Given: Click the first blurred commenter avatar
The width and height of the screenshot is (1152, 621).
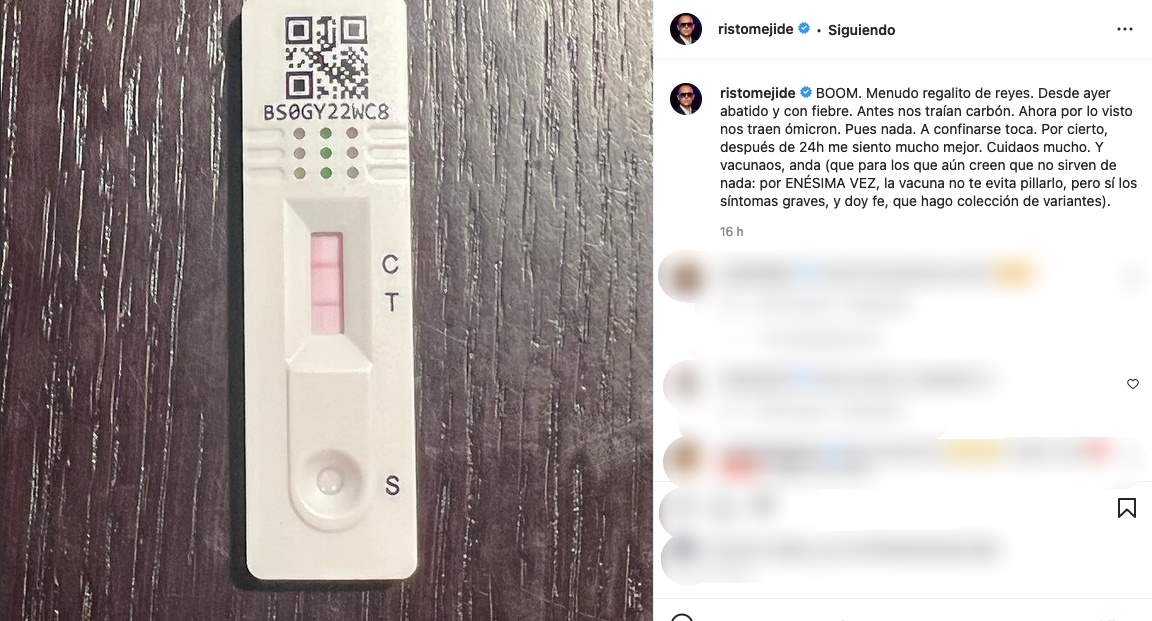Looking at the screenshot, I should tap(682, 276).
